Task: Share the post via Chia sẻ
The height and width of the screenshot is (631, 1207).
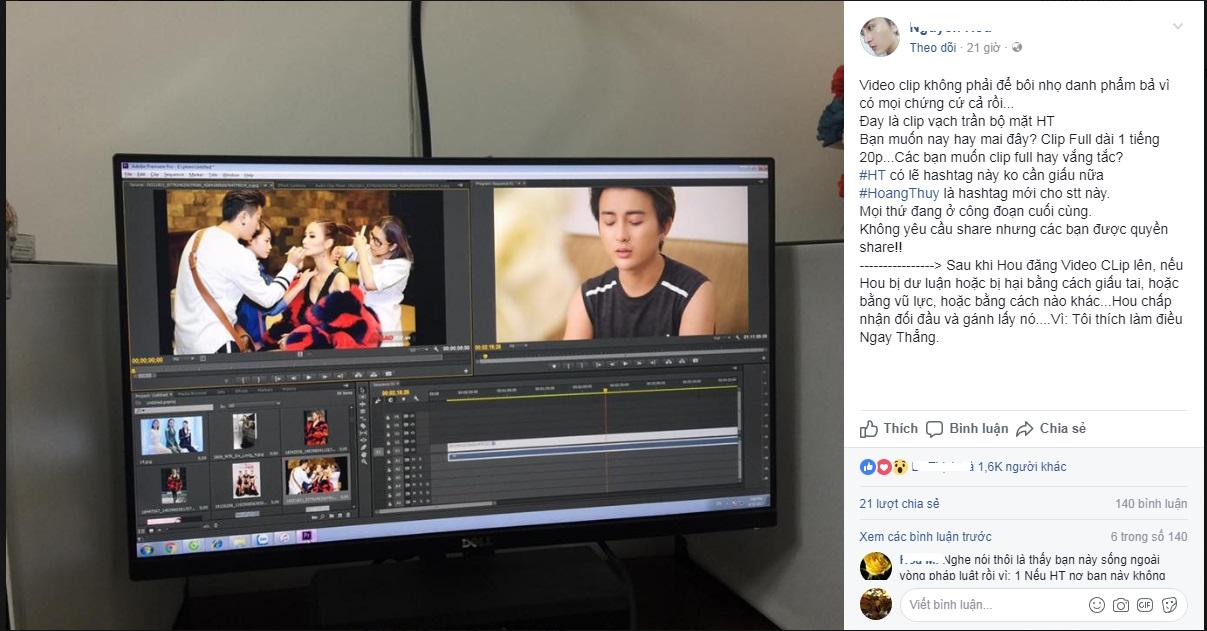Action: click(x=1051, y=428)
